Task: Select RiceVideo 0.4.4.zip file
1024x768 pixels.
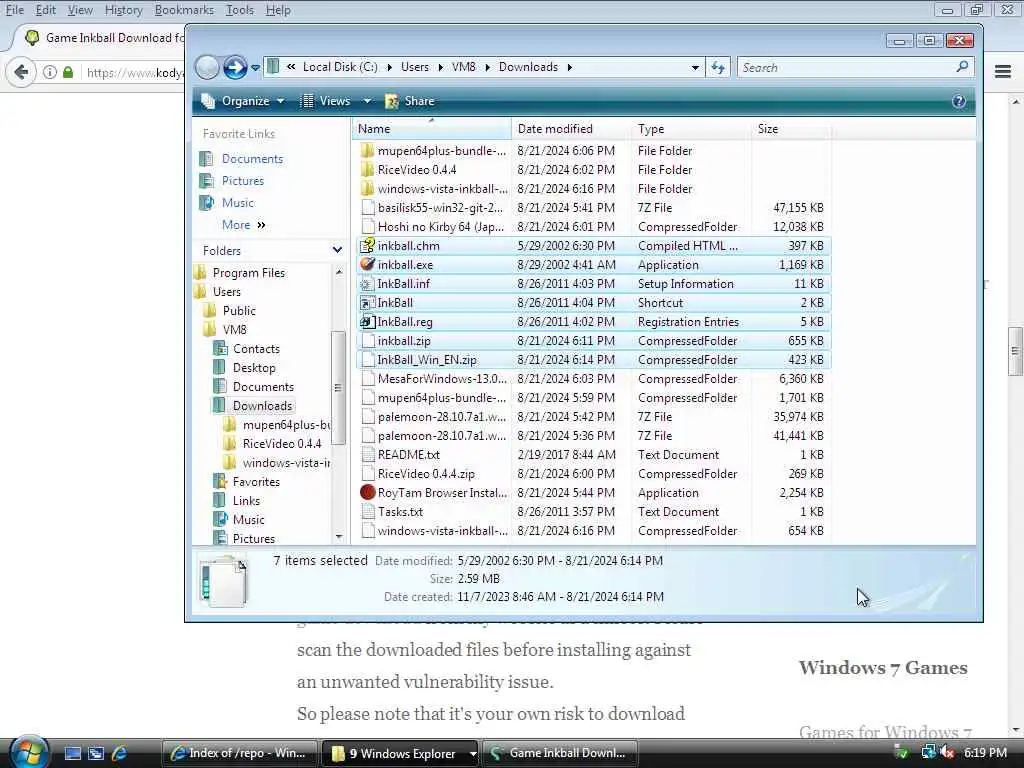Action: 593,473
